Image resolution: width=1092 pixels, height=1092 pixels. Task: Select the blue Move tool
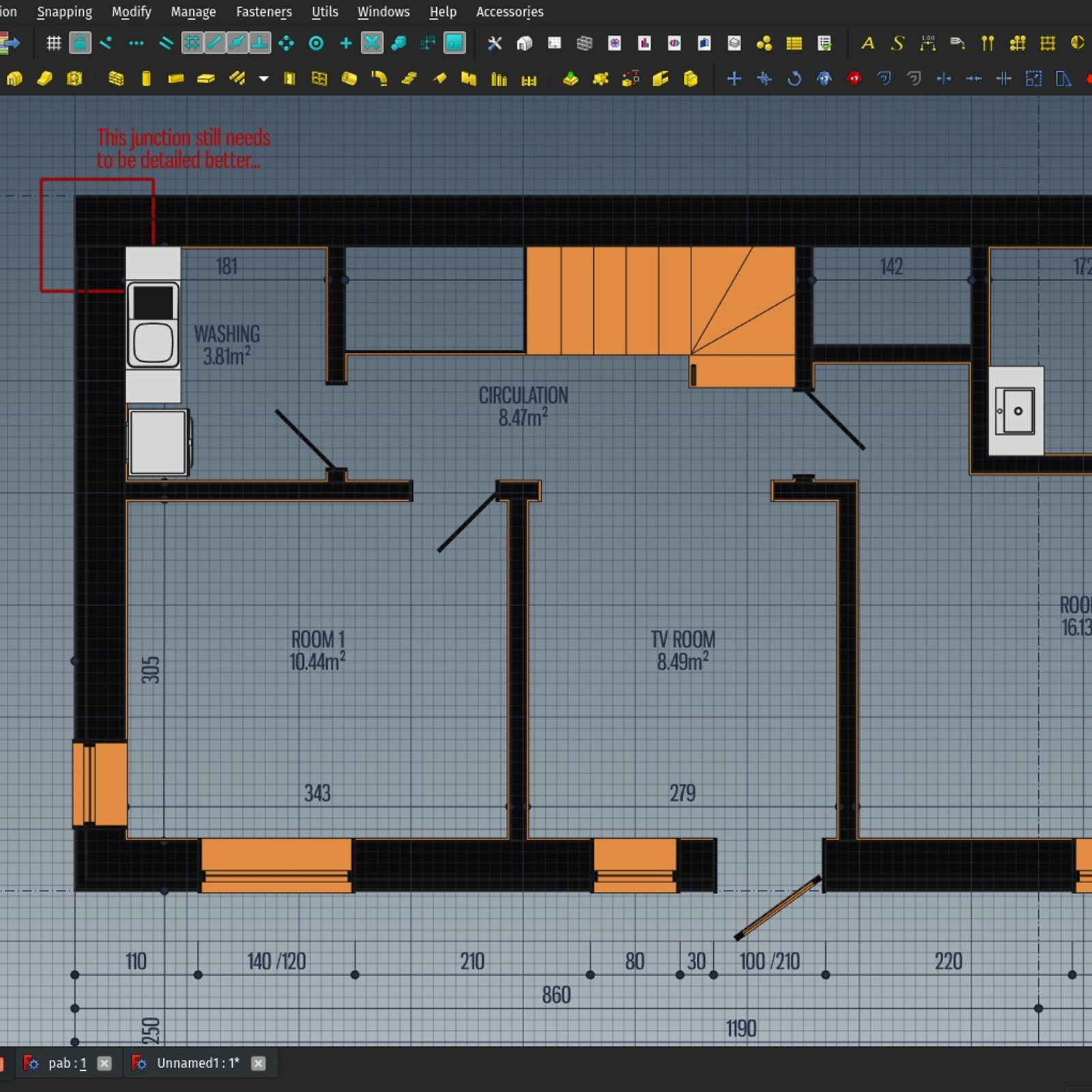tap(734, 78)
